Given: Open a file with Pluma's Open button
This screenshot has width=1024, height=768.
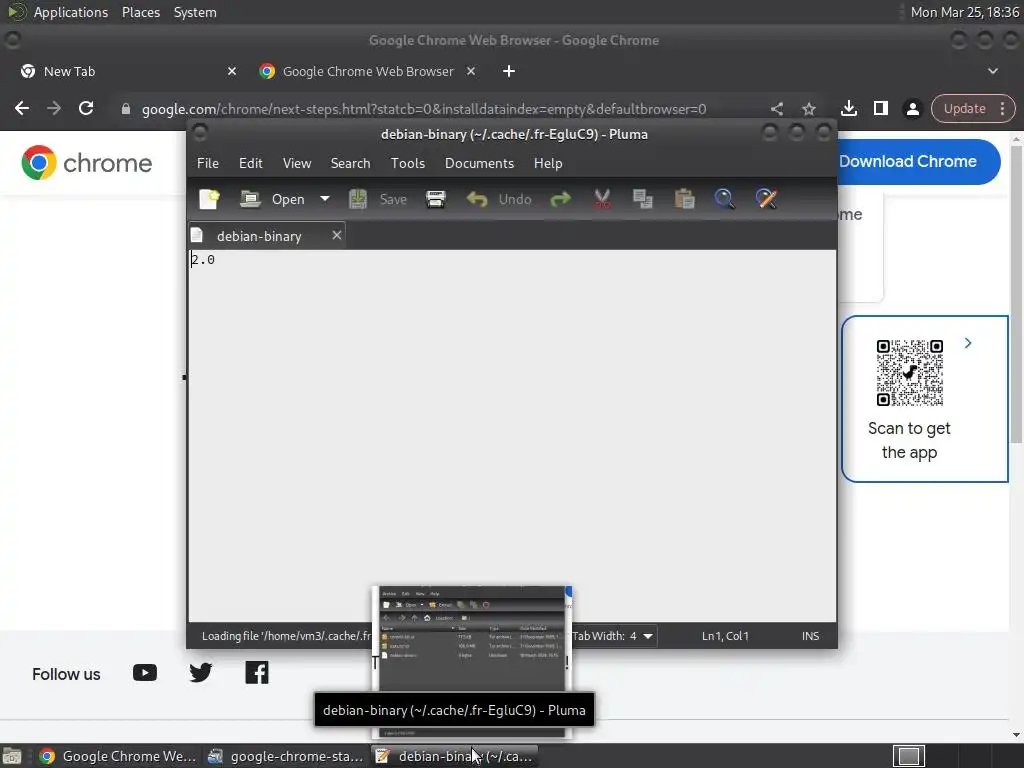Looking at the screenshot, I should [272, 199].
